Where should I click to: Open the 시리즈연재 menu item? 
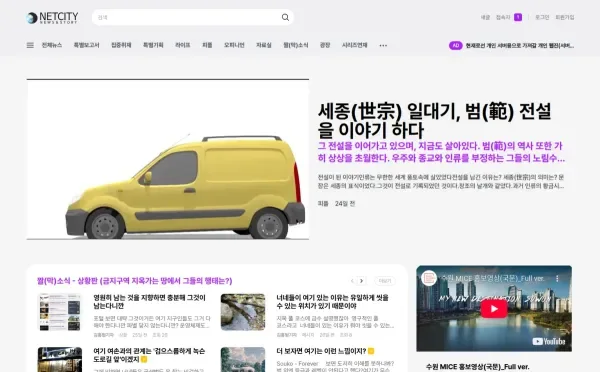pyautogui.click(x=354, y=45)
